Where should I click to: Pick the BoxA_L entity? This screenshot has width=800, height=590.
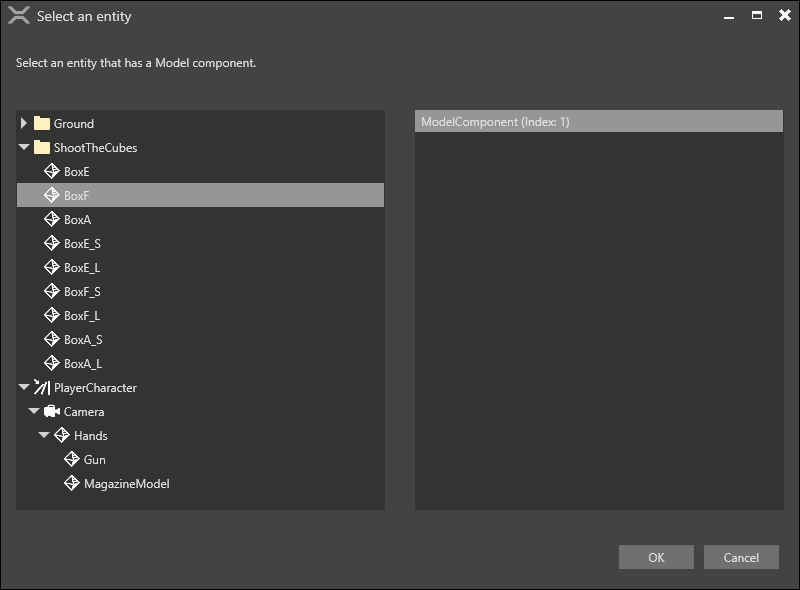click(x=82, y=364)
